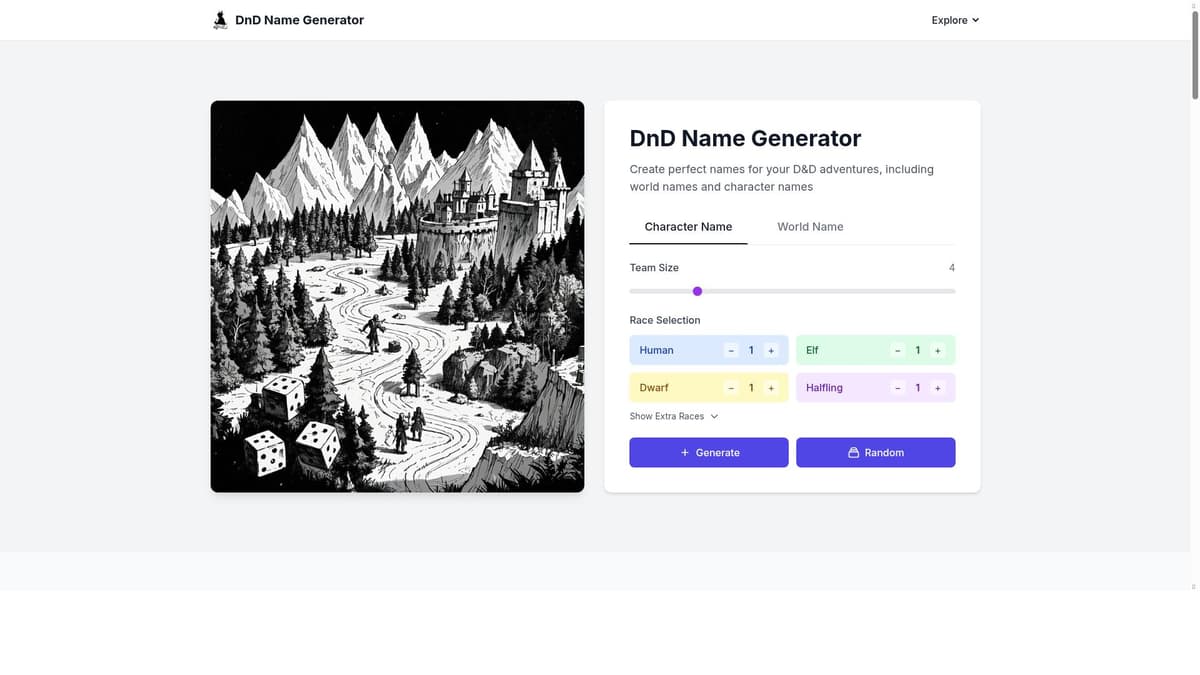1200x675 pixels.
Task: Switch to the World Name tab
Action: 810,226
